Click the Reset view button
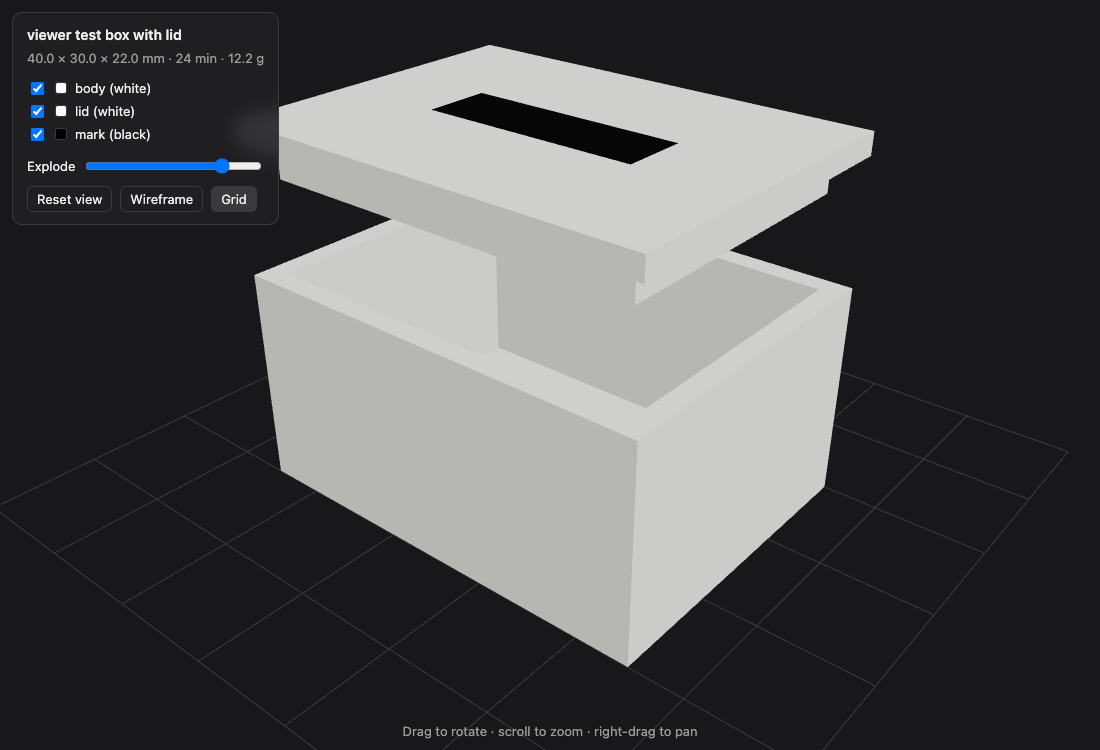The image size is (1100, 750). click(x=69, y=199)
